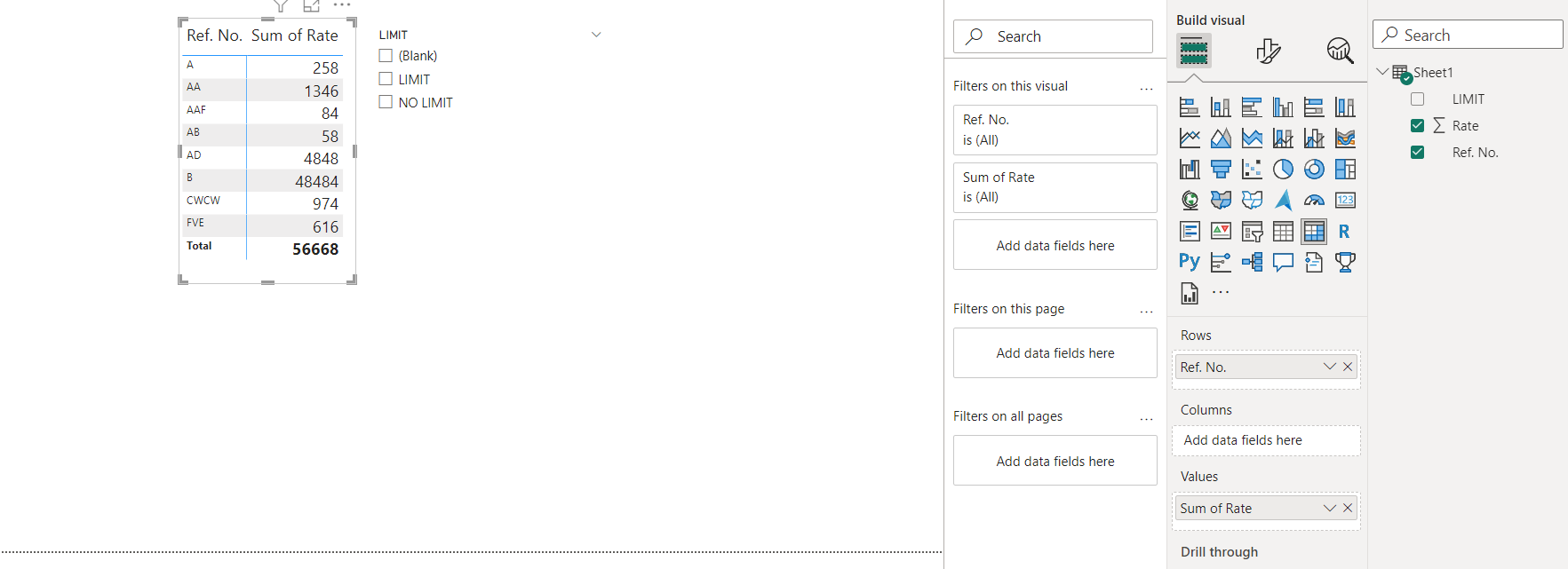
Task: Select the Multi-row card visual
Action: 1190,232
